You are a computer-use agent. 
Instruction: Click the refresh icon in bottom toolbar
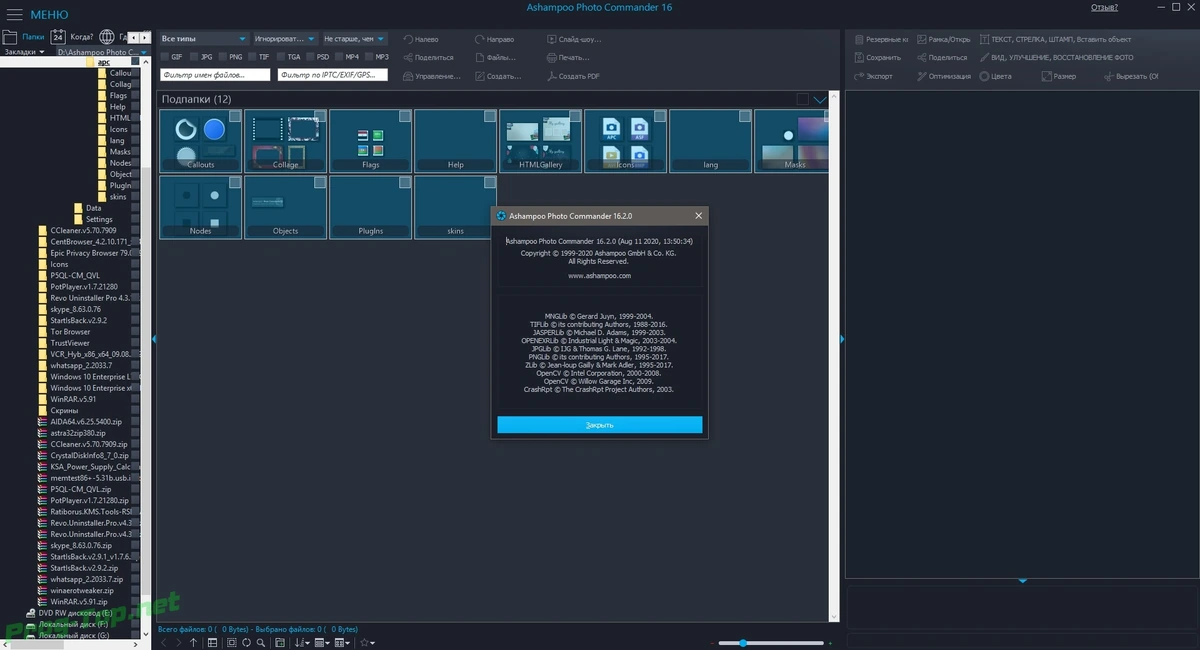coord(246,643)
